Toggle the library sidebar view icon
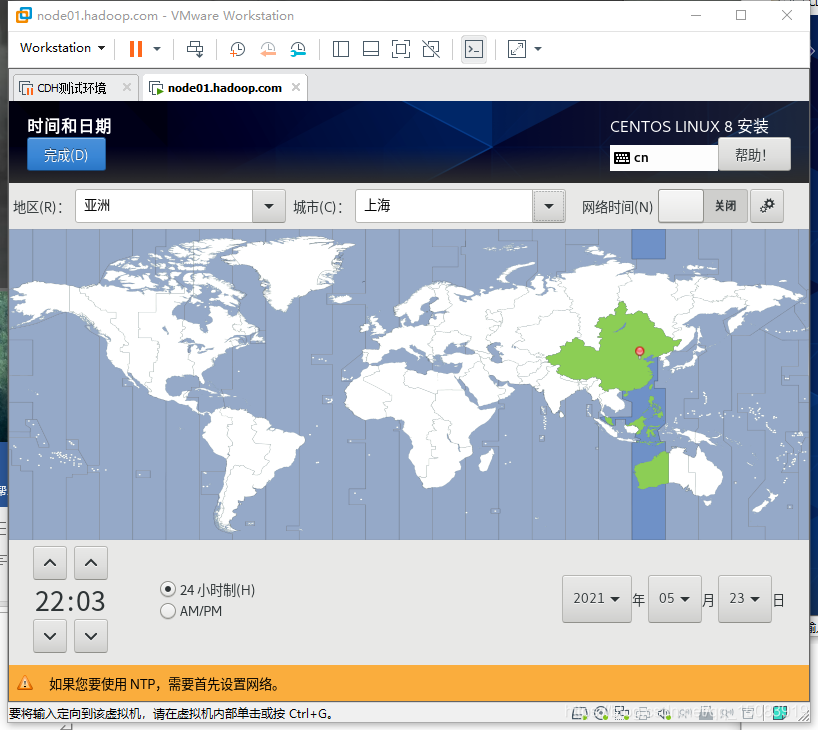Viewport: 818px width, 730px height. (341, 49)
